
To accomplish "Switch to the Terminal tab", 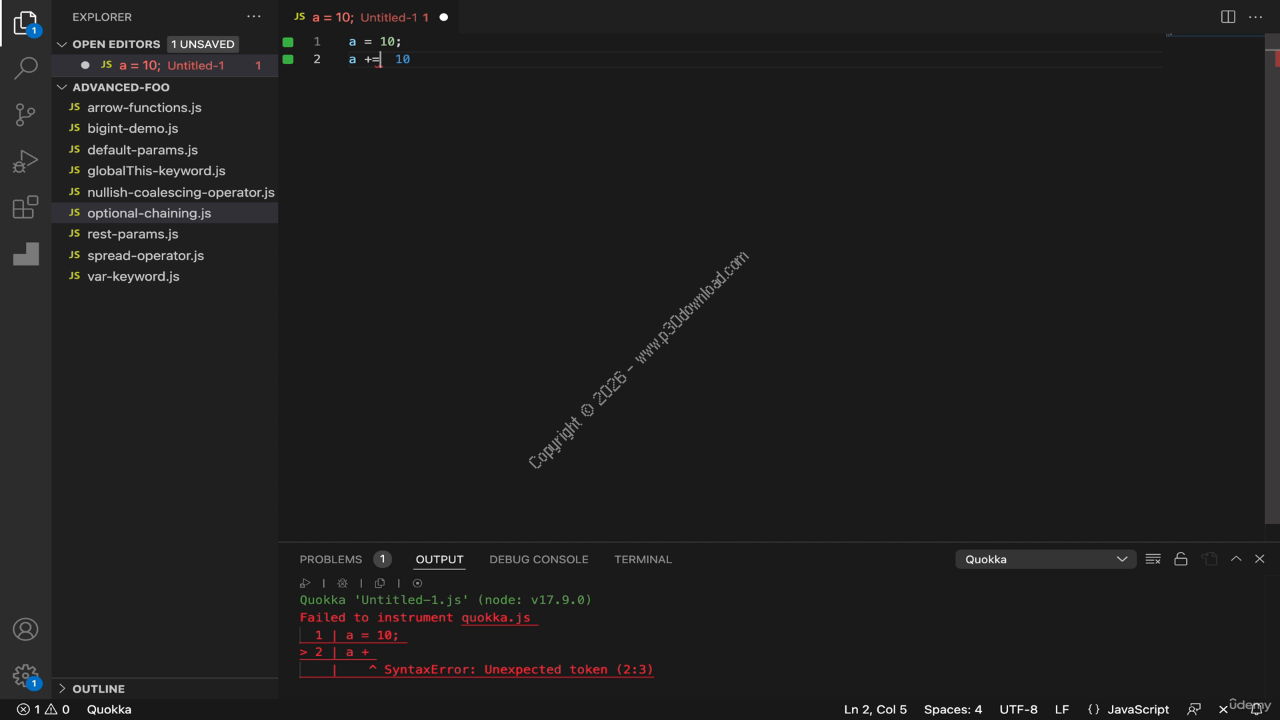I will click(642, 559).
